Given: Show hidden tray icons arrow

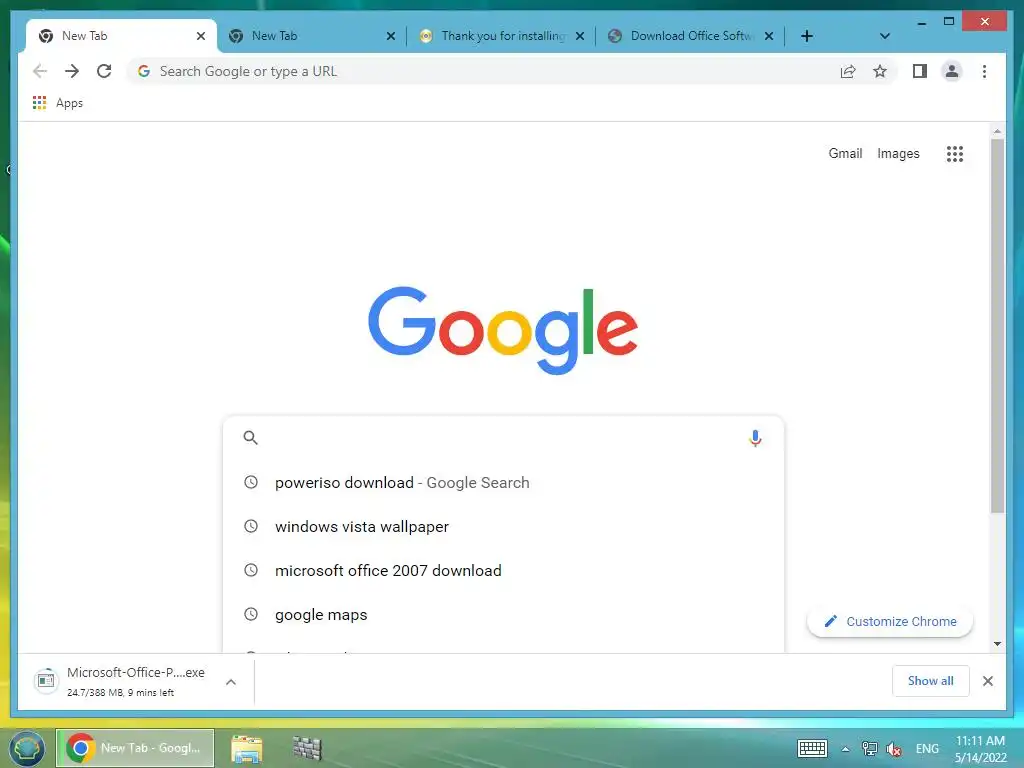Looking at the screenshot, I should point(845,749).
